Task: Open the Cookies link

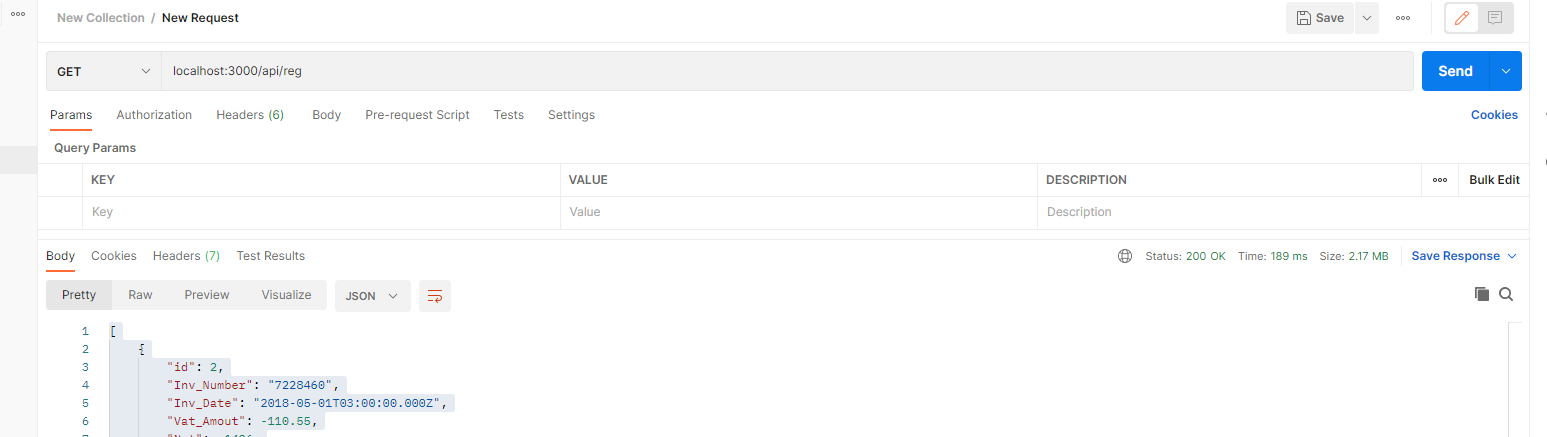Action: [x=1494, y=115]
